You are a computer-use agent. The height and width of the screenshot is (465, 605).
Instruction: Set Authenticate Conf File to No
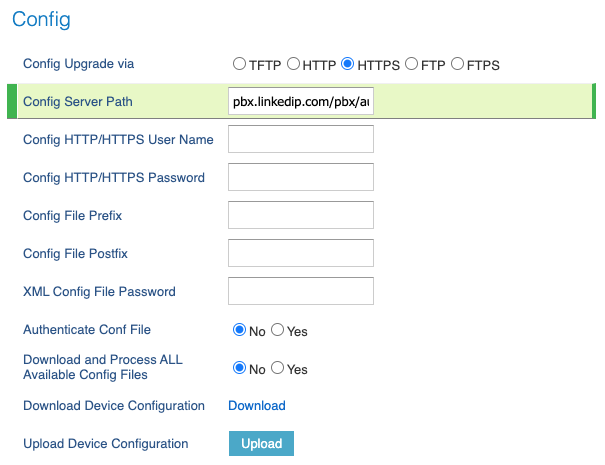click(x=239, y=330)
